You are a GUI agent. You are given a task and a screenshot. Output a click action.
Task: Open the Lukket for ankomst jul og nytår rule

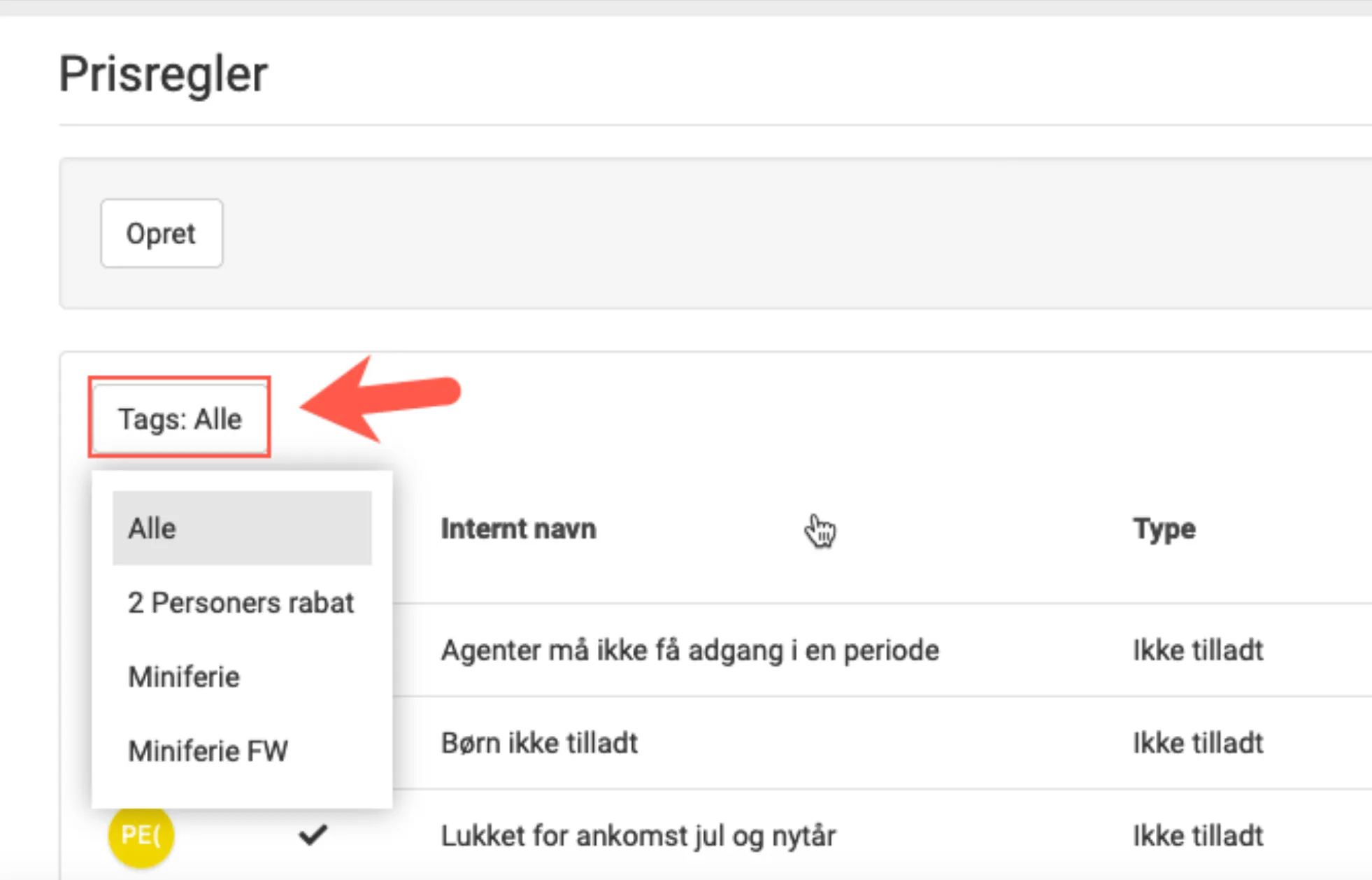pyautogui.click(x=638, y=835)
